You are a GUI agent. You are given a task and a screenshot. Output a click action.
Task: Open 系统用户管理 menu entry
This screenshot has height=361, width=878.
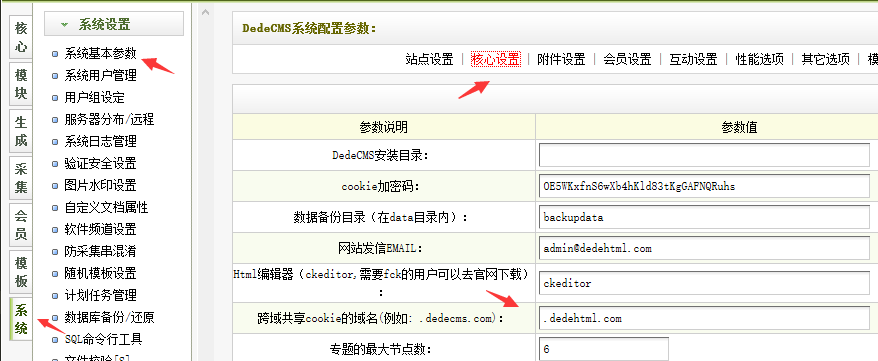[100, 76]
